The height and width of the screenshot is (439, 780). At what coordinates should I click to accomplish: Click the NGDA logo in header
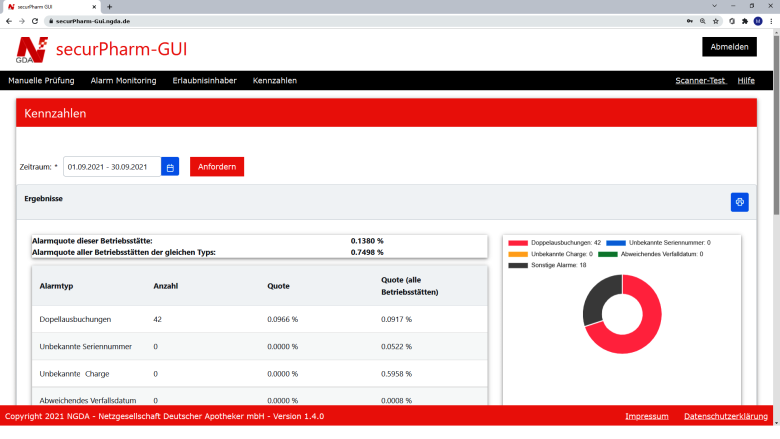click(x=31, y=49)
